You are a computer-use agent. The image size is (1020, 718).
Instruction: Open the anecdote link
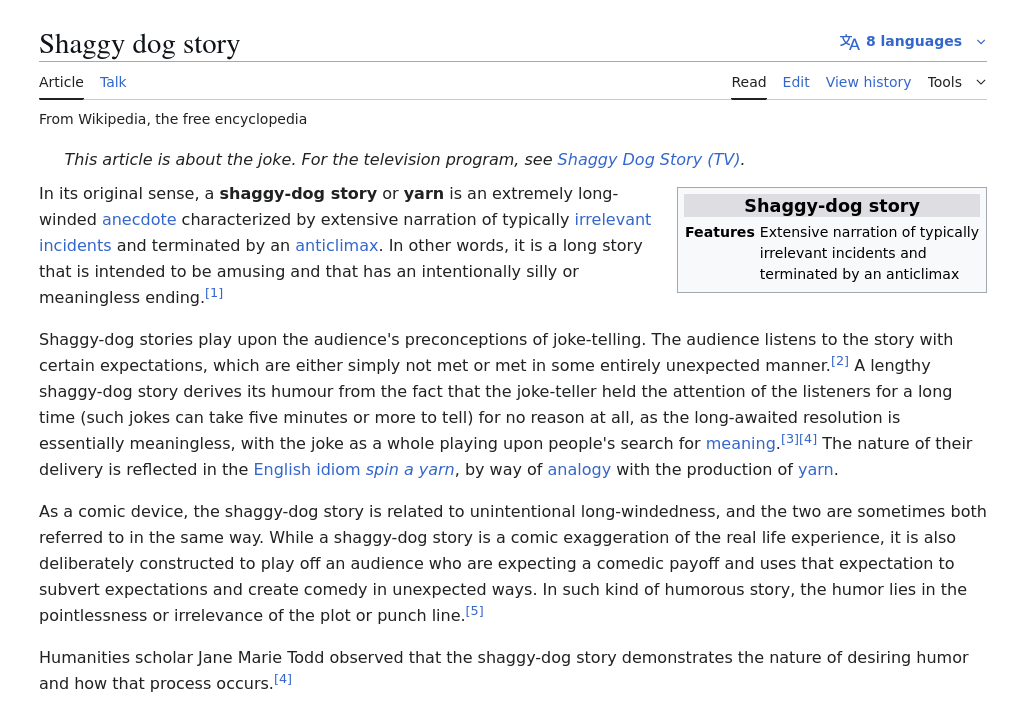pyautogui.click(x=139, y=220)
